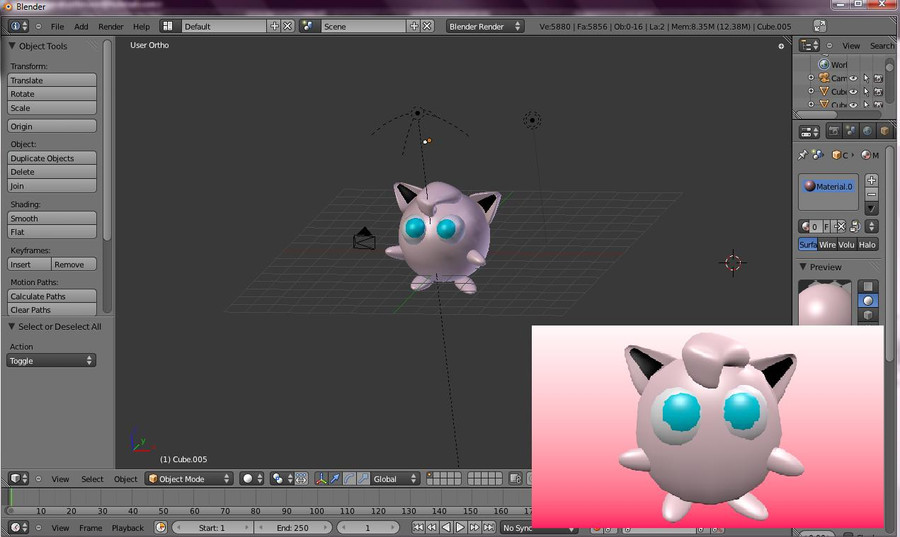This screenshot has height=537, width=900.
Task: Select cube preview type
Action: click(x=868, y=315)
